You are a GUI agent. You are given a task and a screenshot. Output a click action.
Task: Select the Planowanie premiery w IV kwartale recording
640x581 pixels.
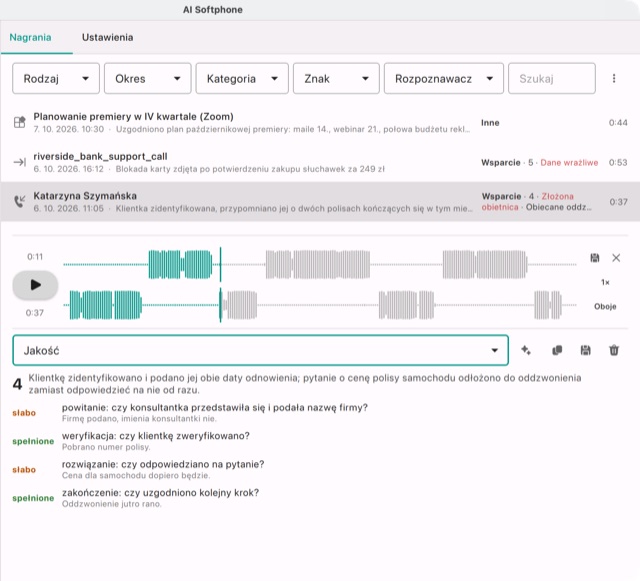pyautogui.click(x=320, y=122)
